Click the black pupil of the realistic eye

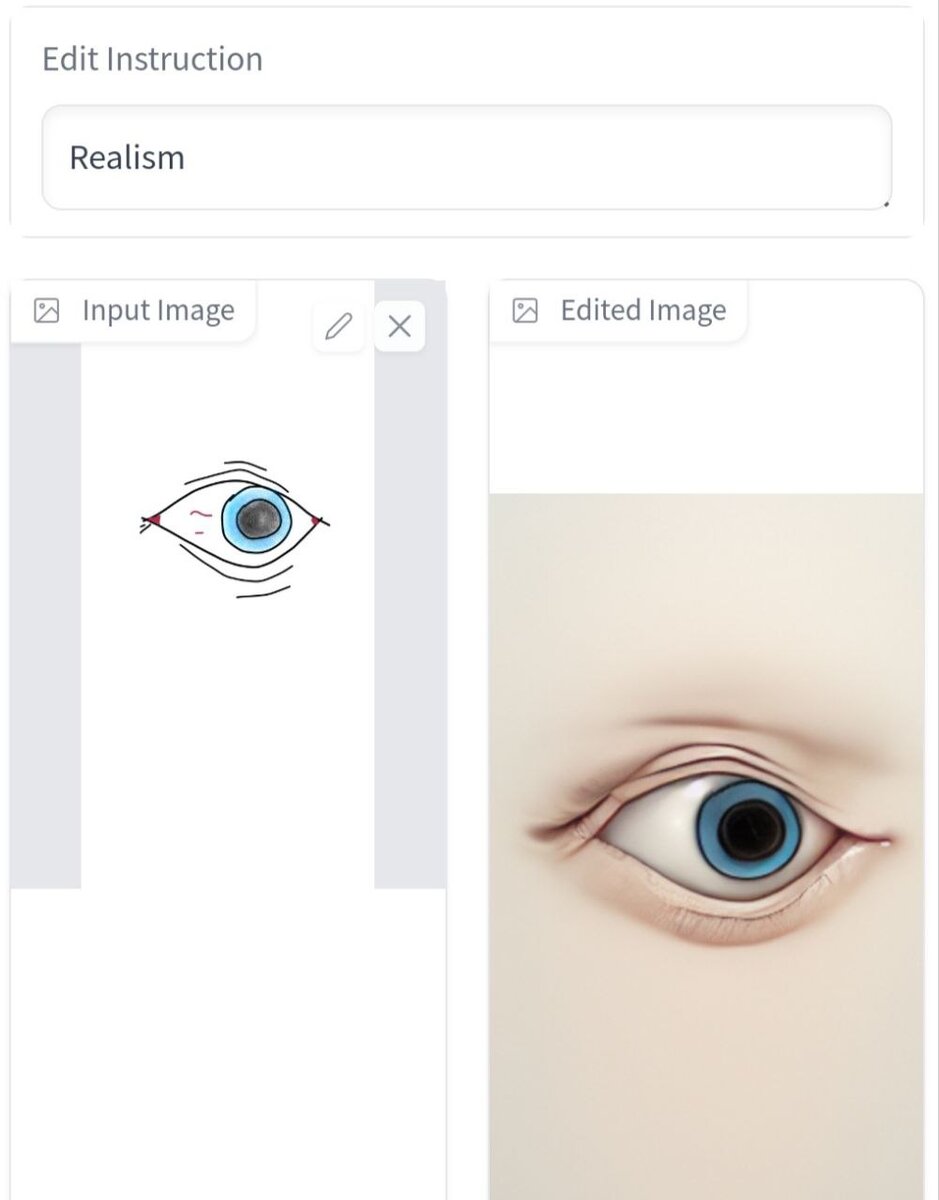click(x=753, y=830)
